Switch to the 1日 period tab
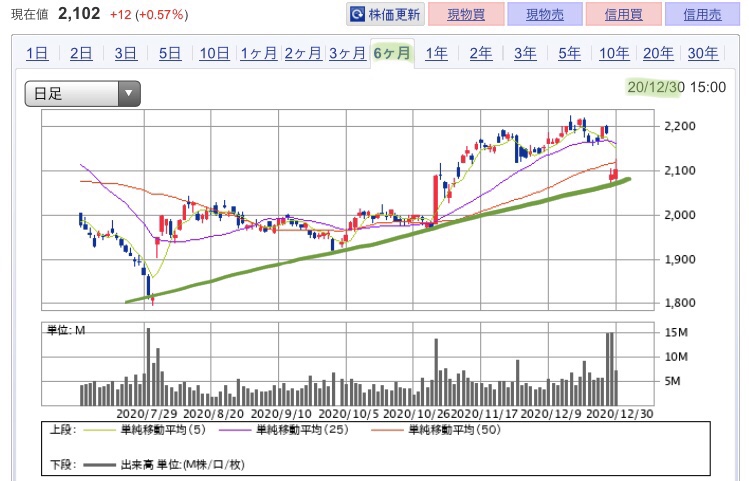This screenshot has height=481, width=749. point(37,53)
